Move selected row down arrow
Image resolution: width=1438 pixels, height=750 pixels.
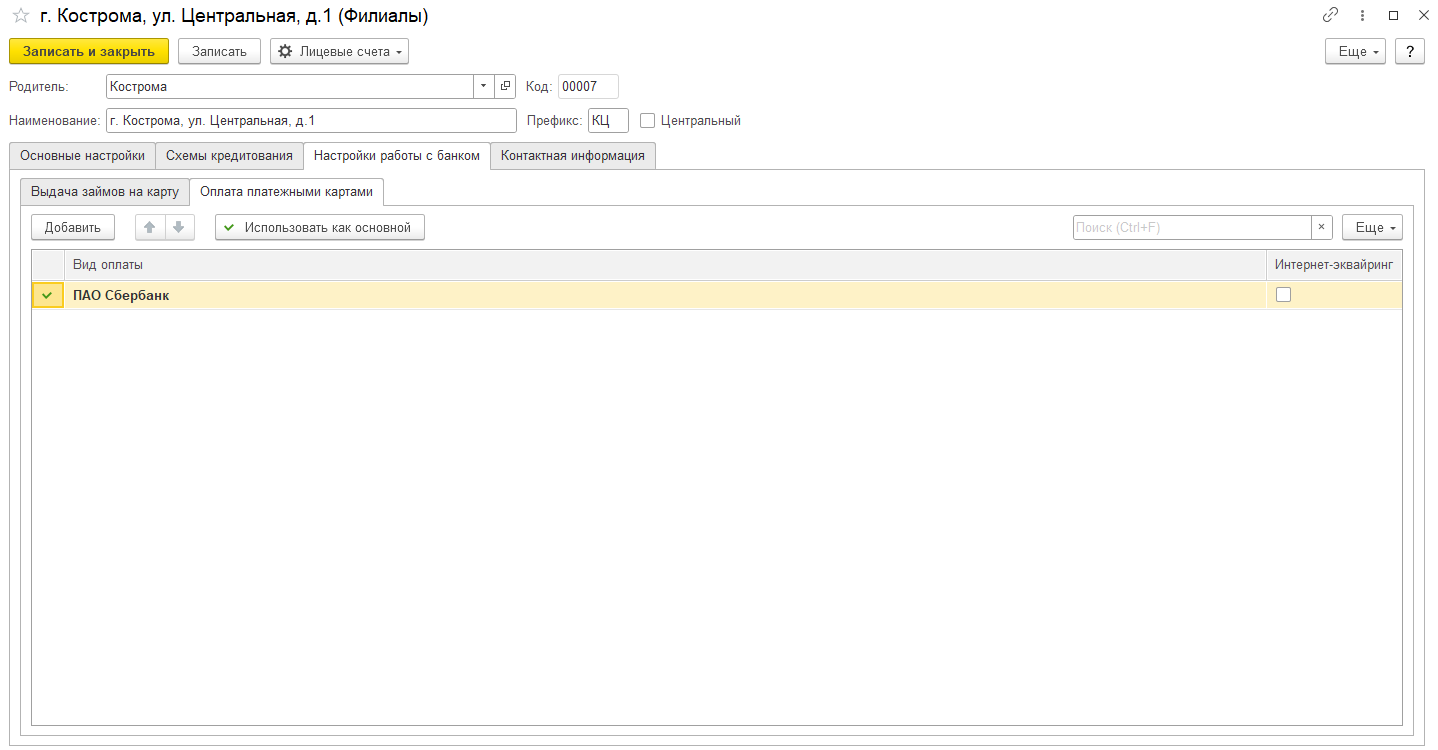[178, 227]
